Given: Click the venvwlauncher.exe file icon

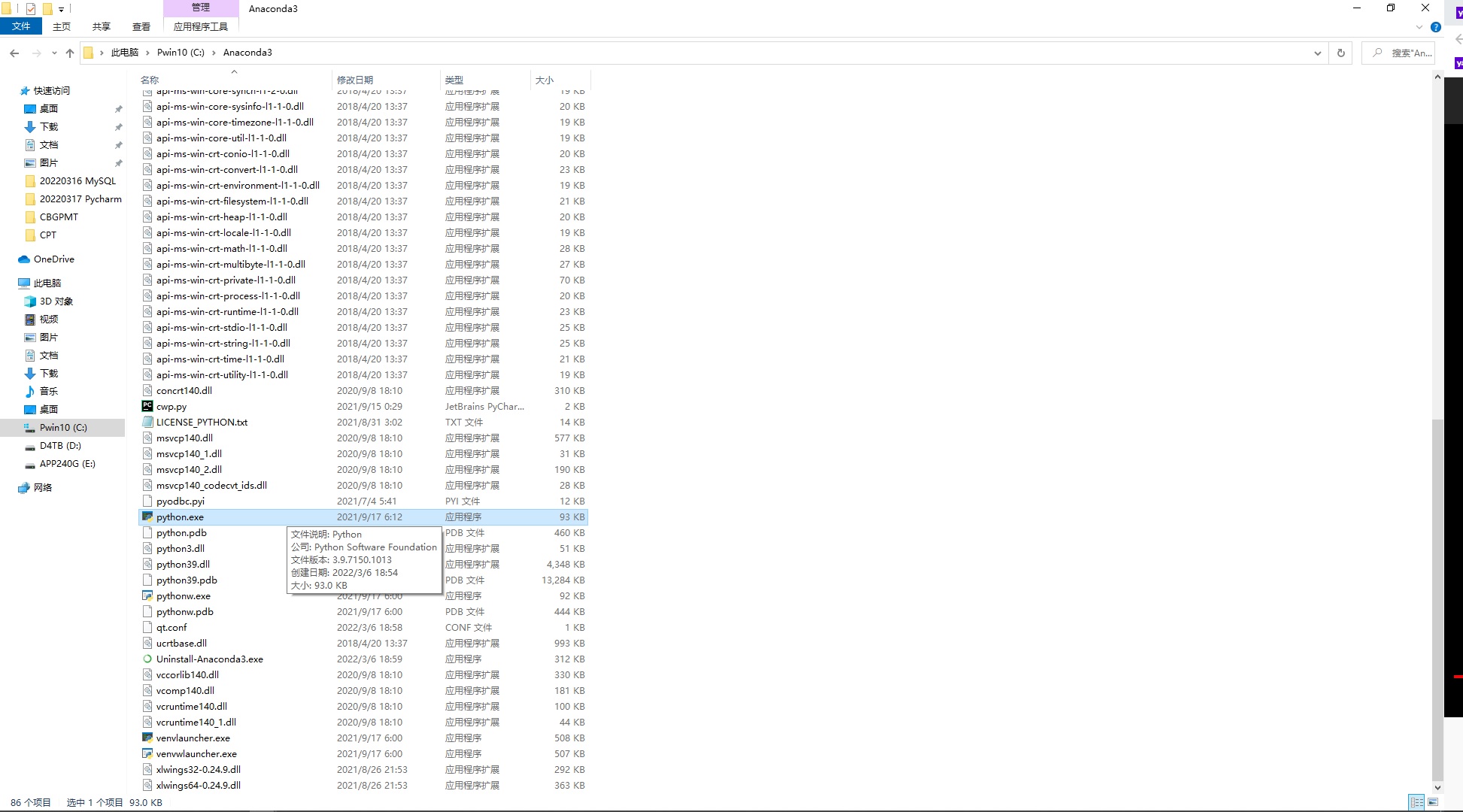Looking at the screenshot, I should (x=147, y=753).
